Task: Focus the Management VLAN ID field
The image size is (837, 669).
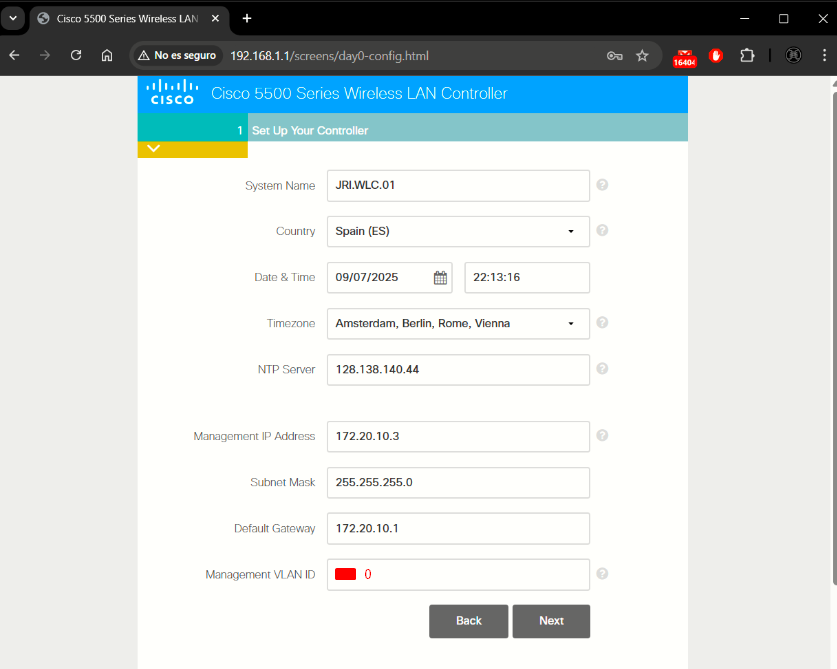Action: 458,574
